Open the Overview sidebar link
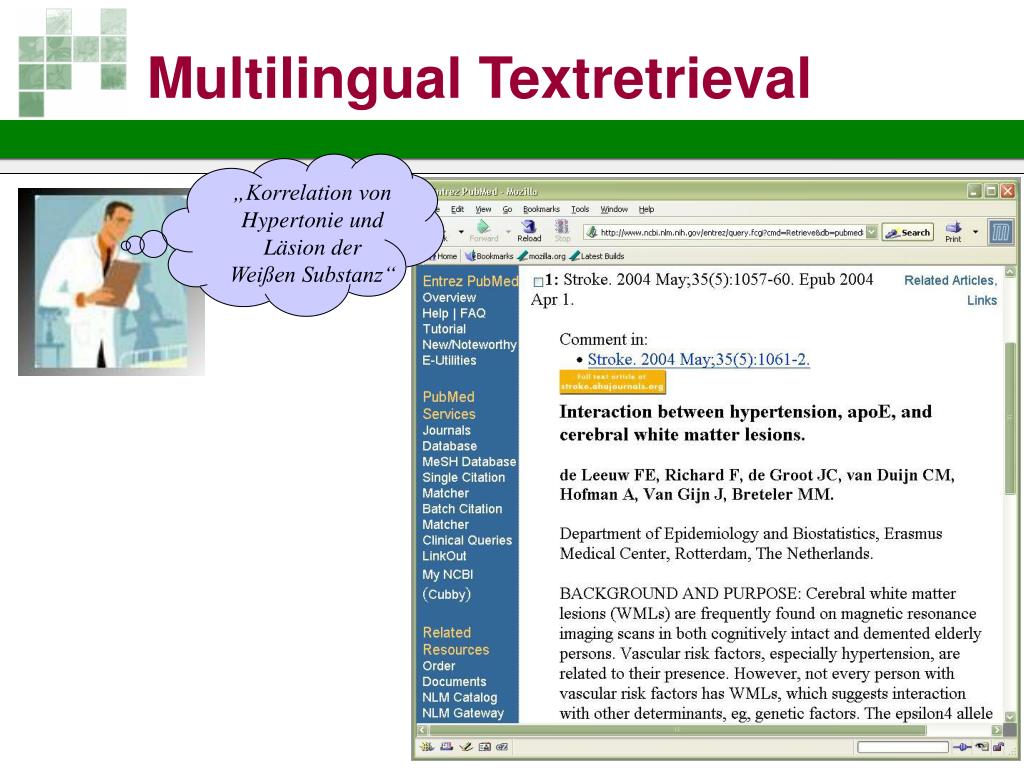This screenshot has width=1024, height=768. [x=449, y=297]
